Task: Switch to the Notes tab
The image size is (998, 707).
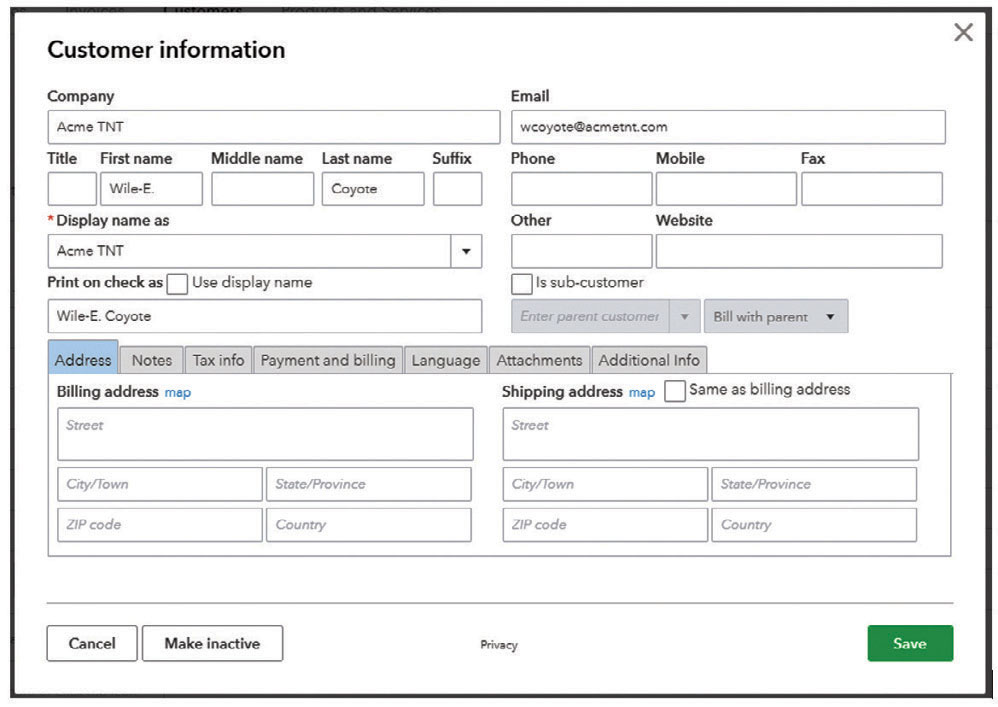Action: click(152, 360)
